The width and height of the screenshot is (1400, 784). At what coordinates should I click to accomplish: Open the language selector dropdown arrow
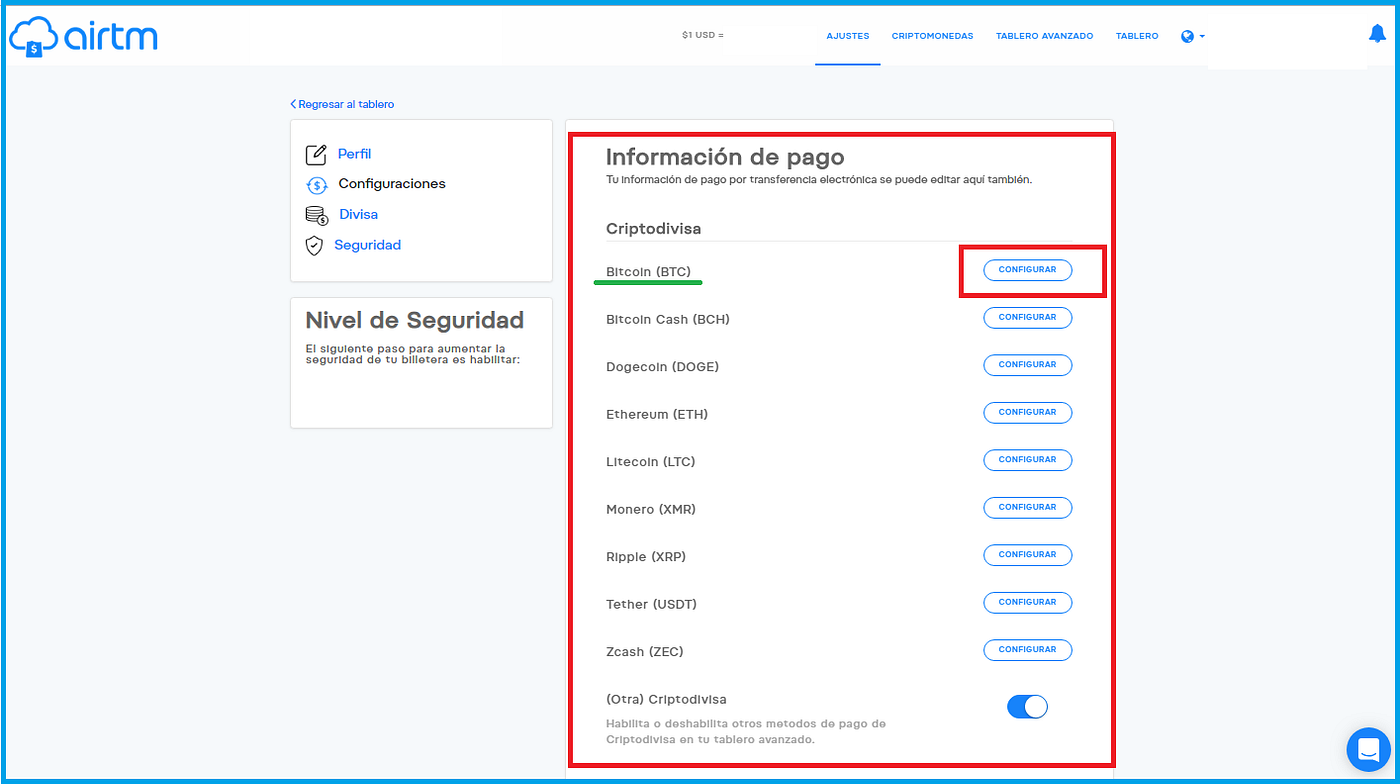click(x=1200, y=37)
